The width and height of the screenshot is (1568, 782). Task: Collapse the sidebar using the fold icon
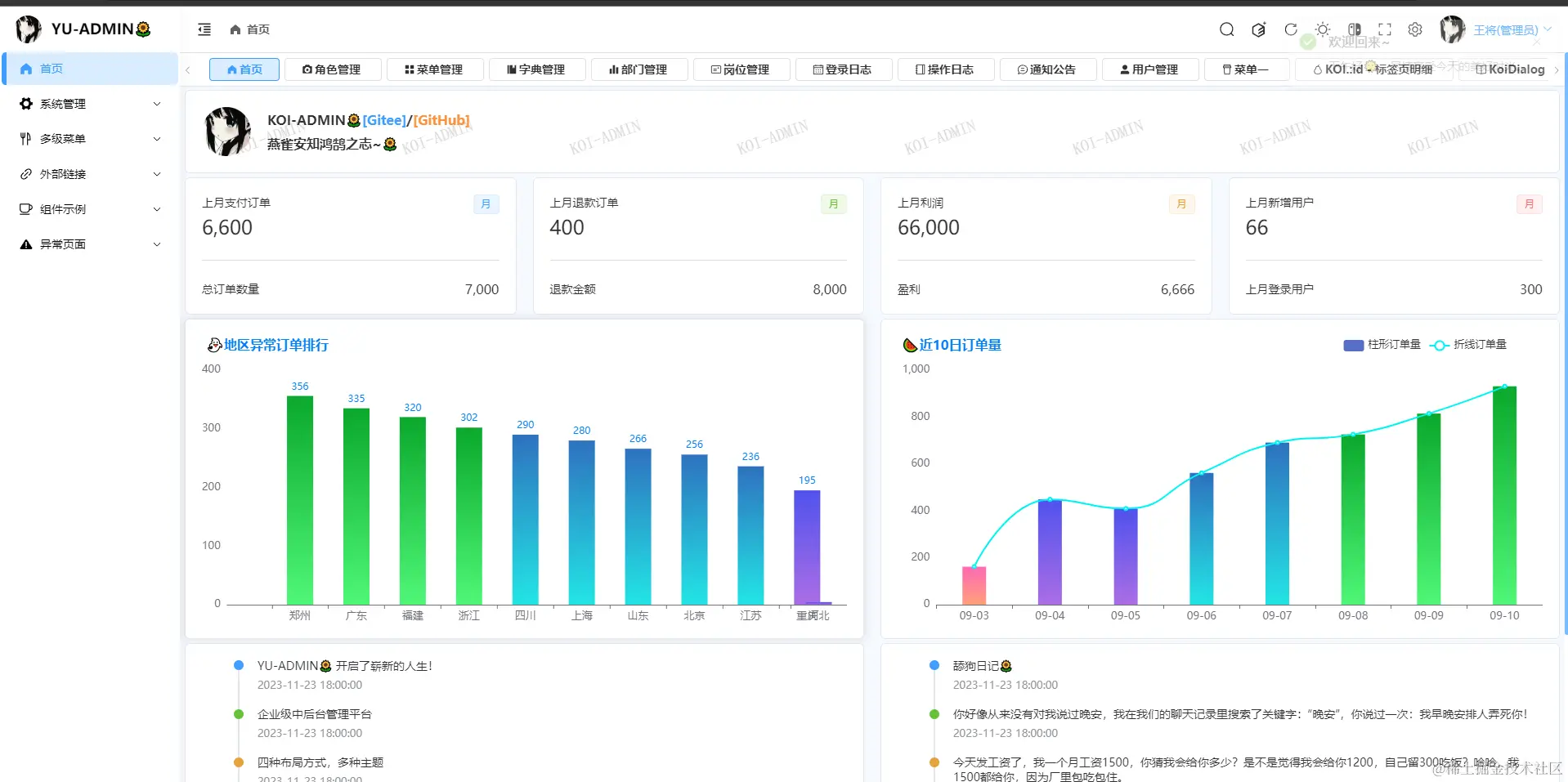(x=204, y=29)
